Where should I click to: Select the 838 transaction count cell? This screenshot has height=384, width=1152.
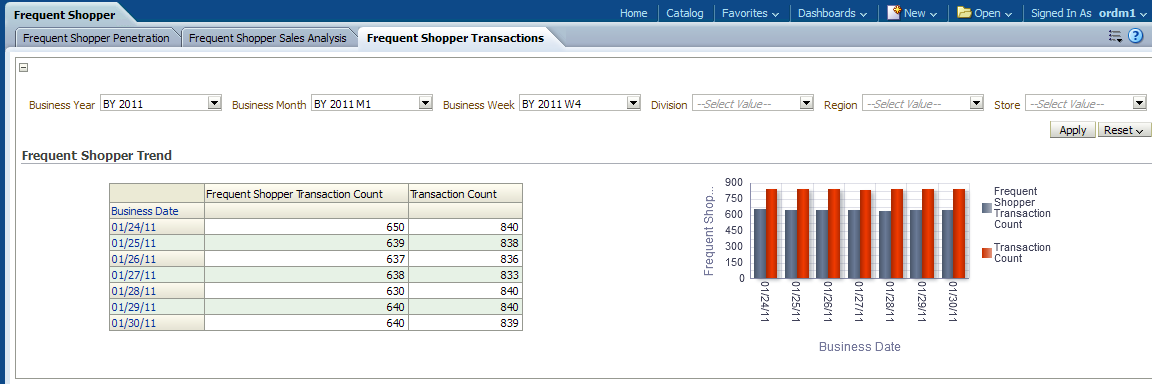pos(465,243)
